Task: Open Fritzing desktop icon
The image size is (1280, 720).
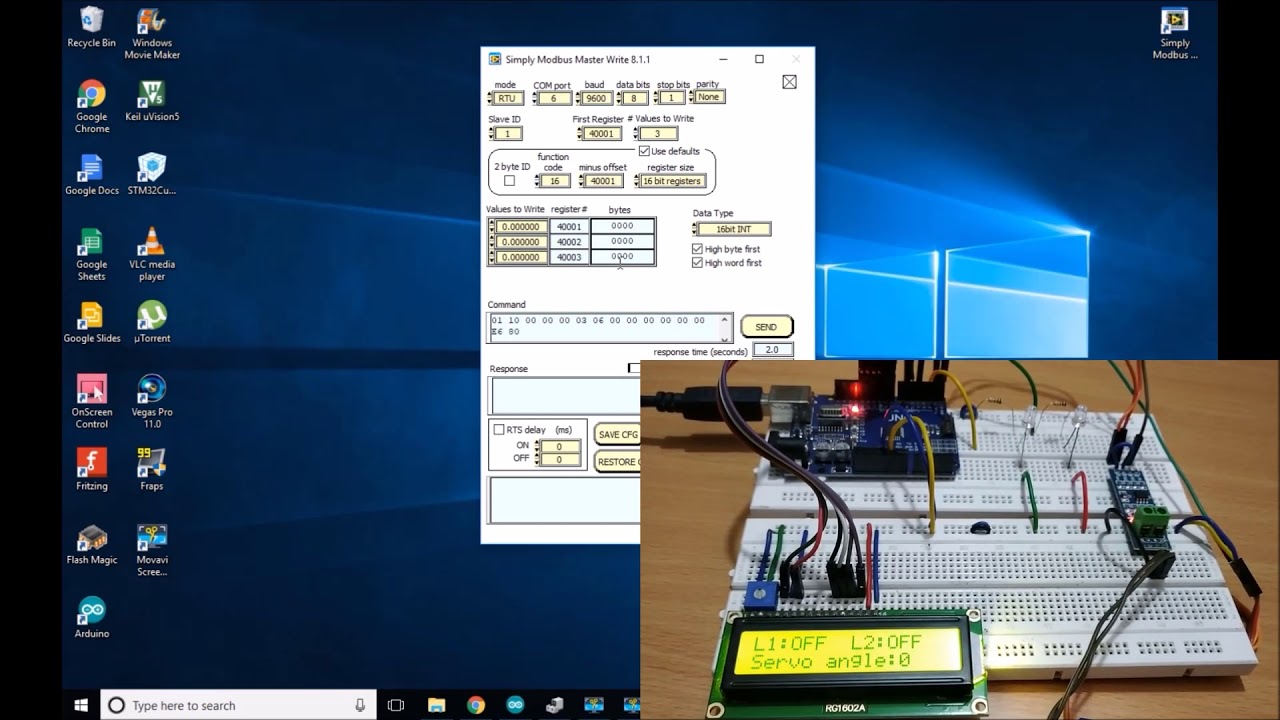Action: (91, 470)
